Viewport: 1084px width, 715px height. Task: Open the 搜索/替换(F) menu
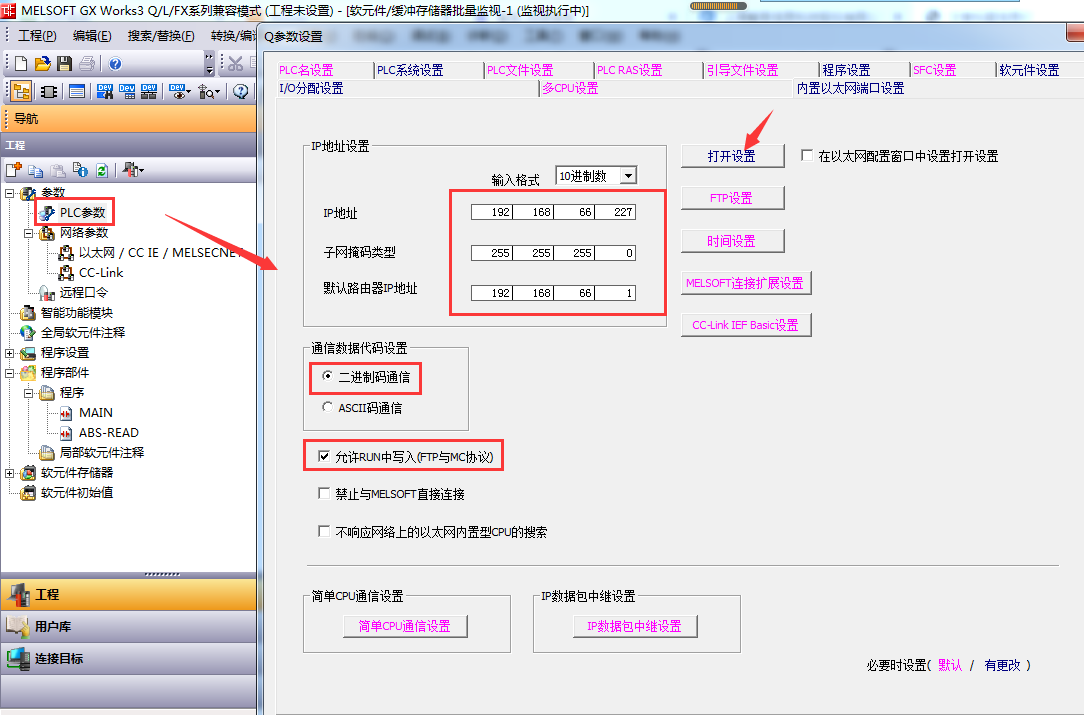(161, 36)
